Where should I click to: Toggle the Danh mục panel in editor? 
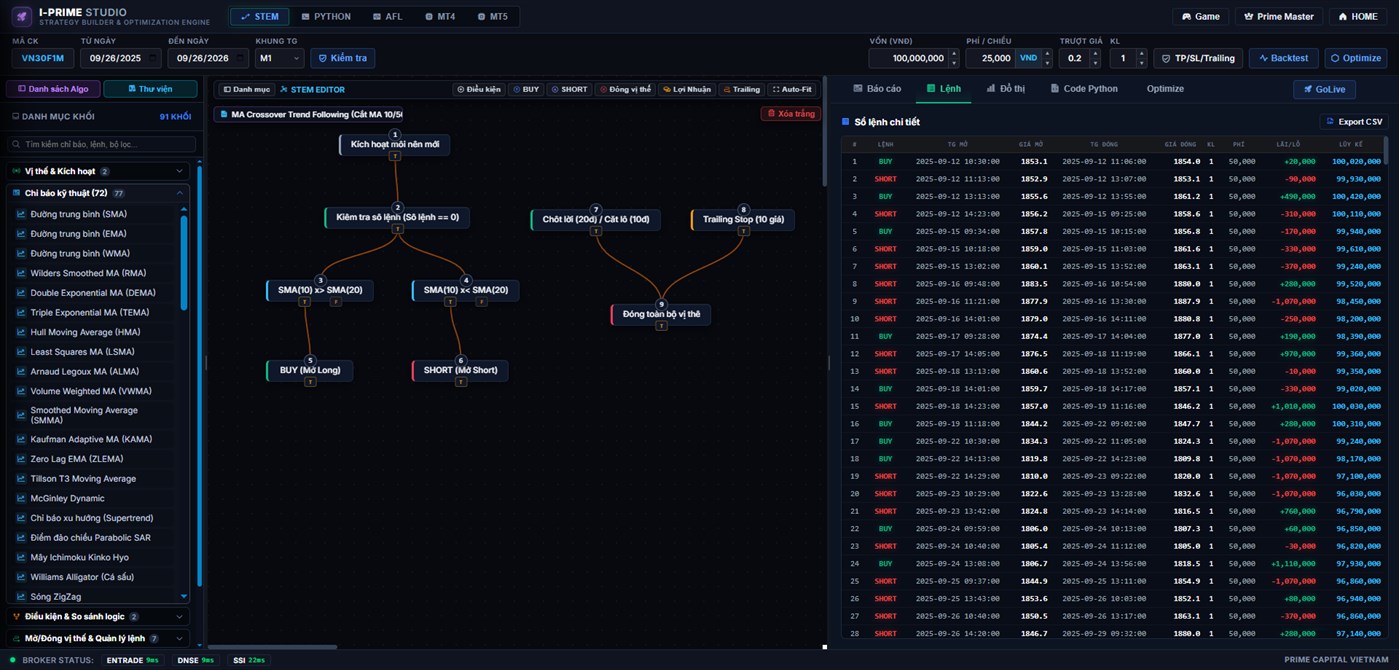coord(247,90)
